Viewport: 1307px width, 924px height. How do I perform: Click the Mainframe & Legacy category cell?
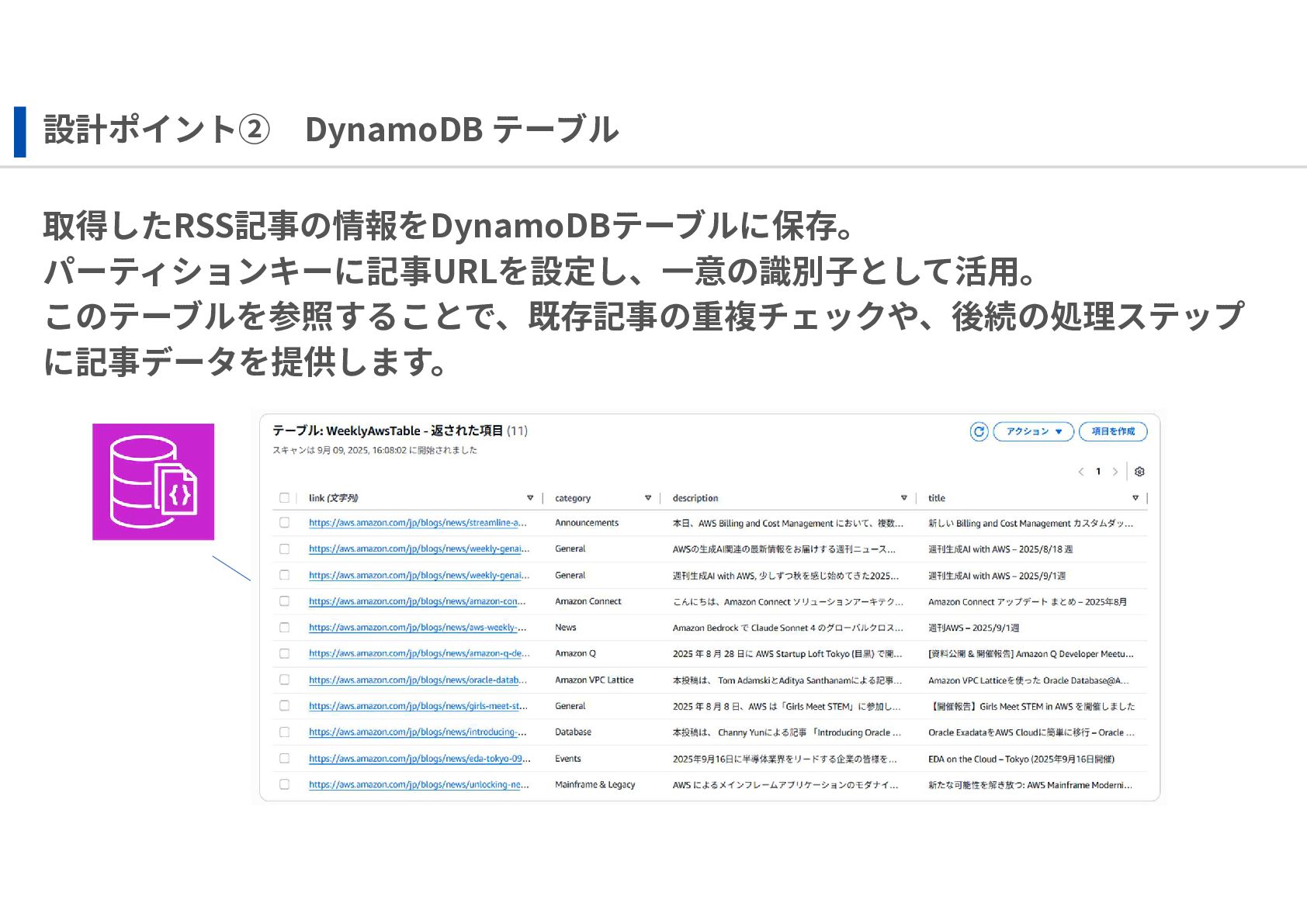595,784
